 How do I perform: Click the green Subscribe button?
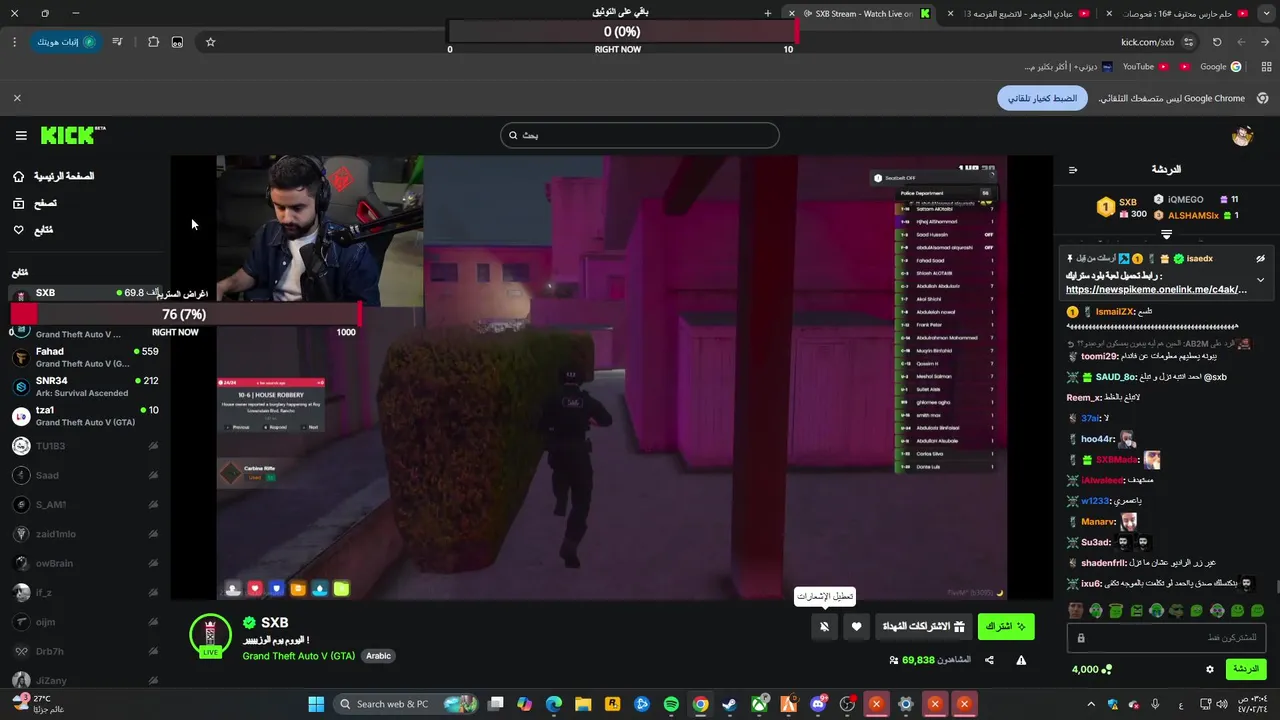1006,626
